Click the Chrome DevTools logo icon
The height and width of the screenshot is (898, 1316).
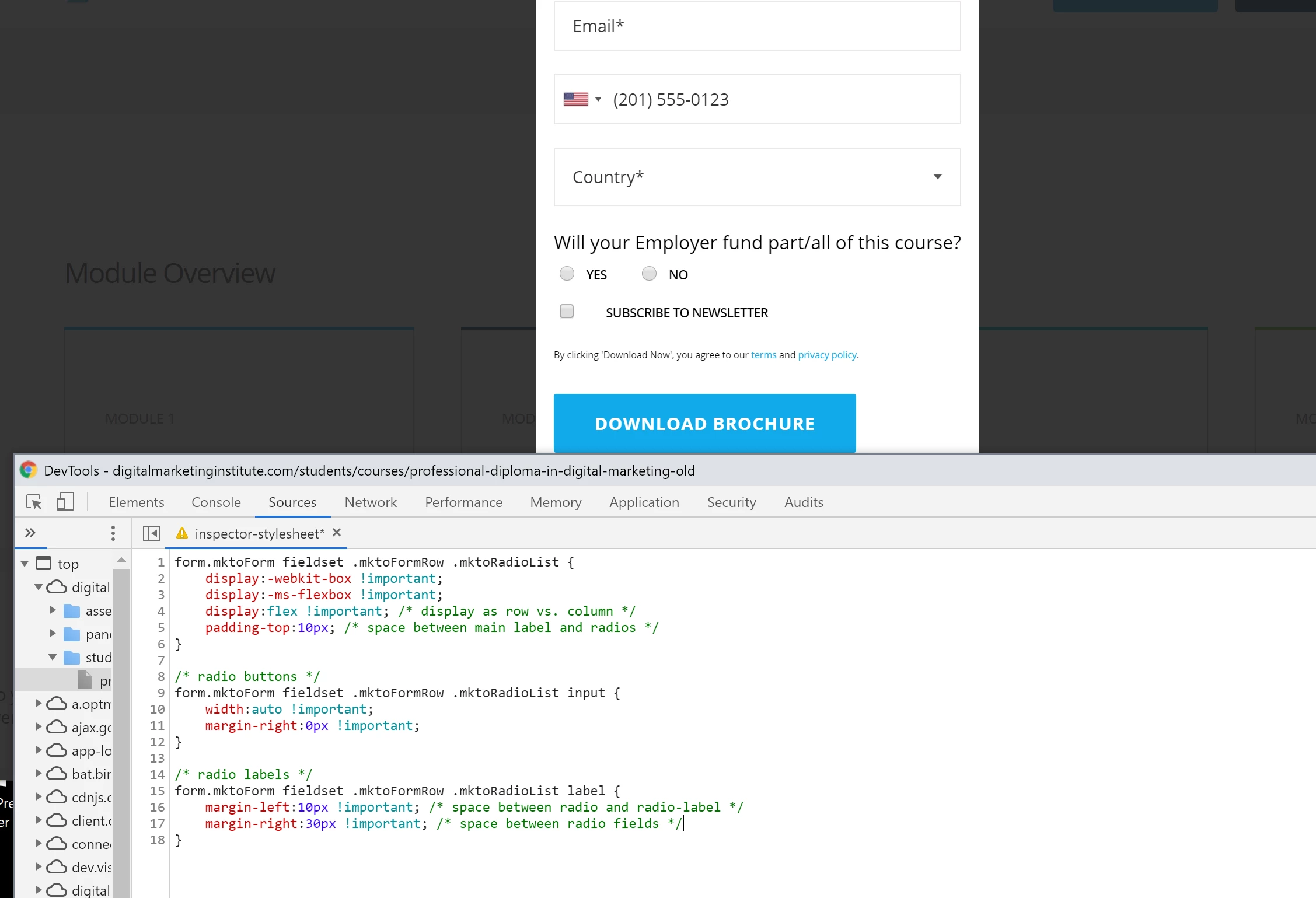28,470
